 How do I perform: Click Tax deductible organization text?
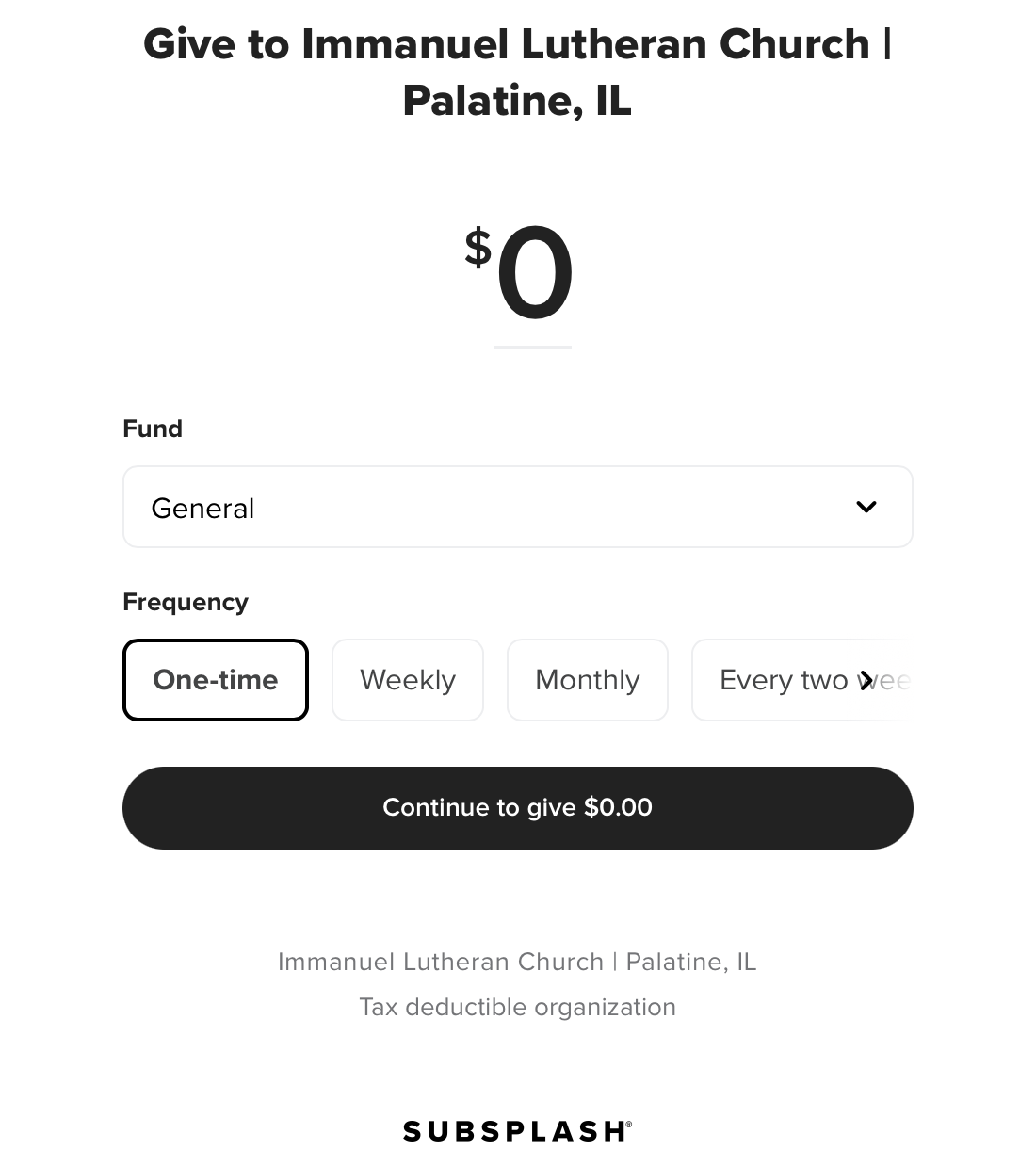517,1007
